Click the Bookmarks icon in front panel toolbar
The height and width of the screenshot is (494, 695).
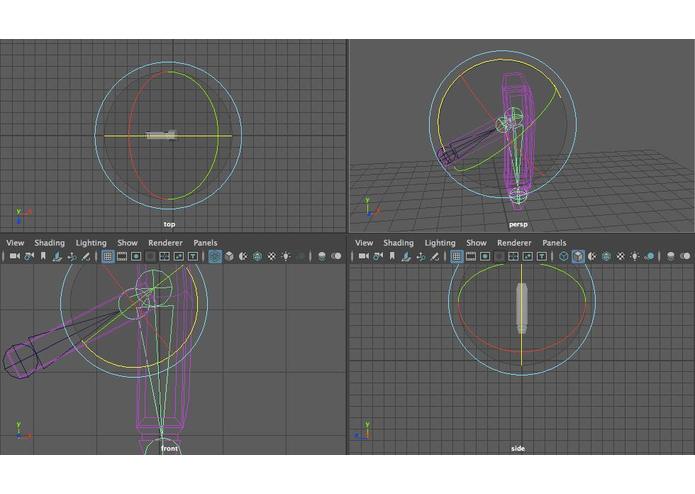43,256
